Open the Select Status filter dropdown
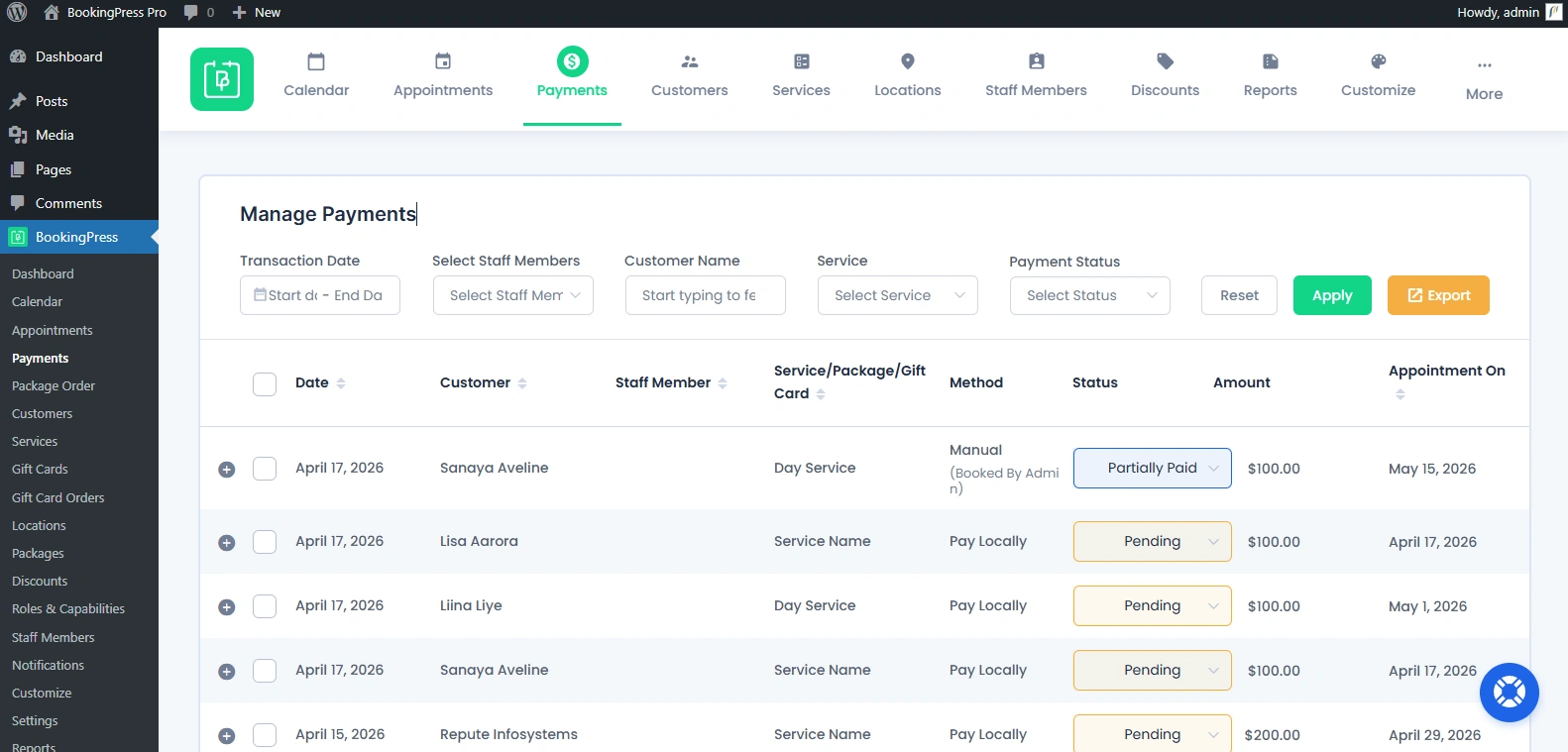 (x=1090, y=295)
